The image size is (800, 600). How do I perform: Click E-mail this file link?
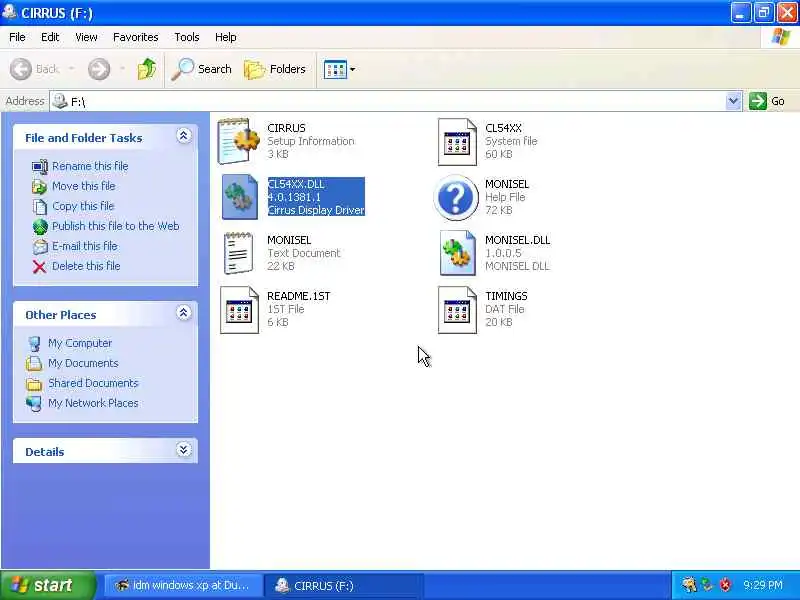(x=85, y=246)
